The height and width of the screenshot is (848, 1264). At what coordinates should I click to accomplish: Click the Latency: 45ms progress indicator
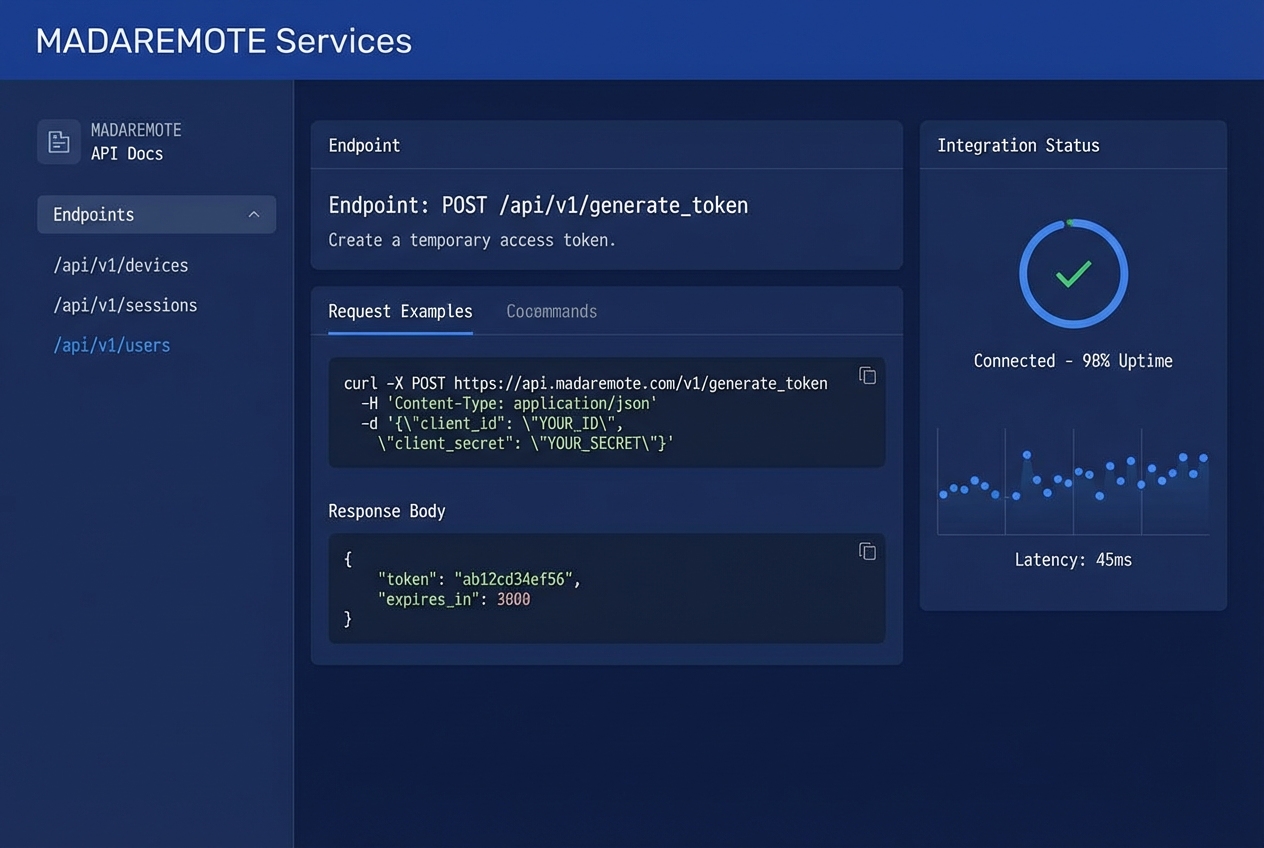[x=1073, y=559]
